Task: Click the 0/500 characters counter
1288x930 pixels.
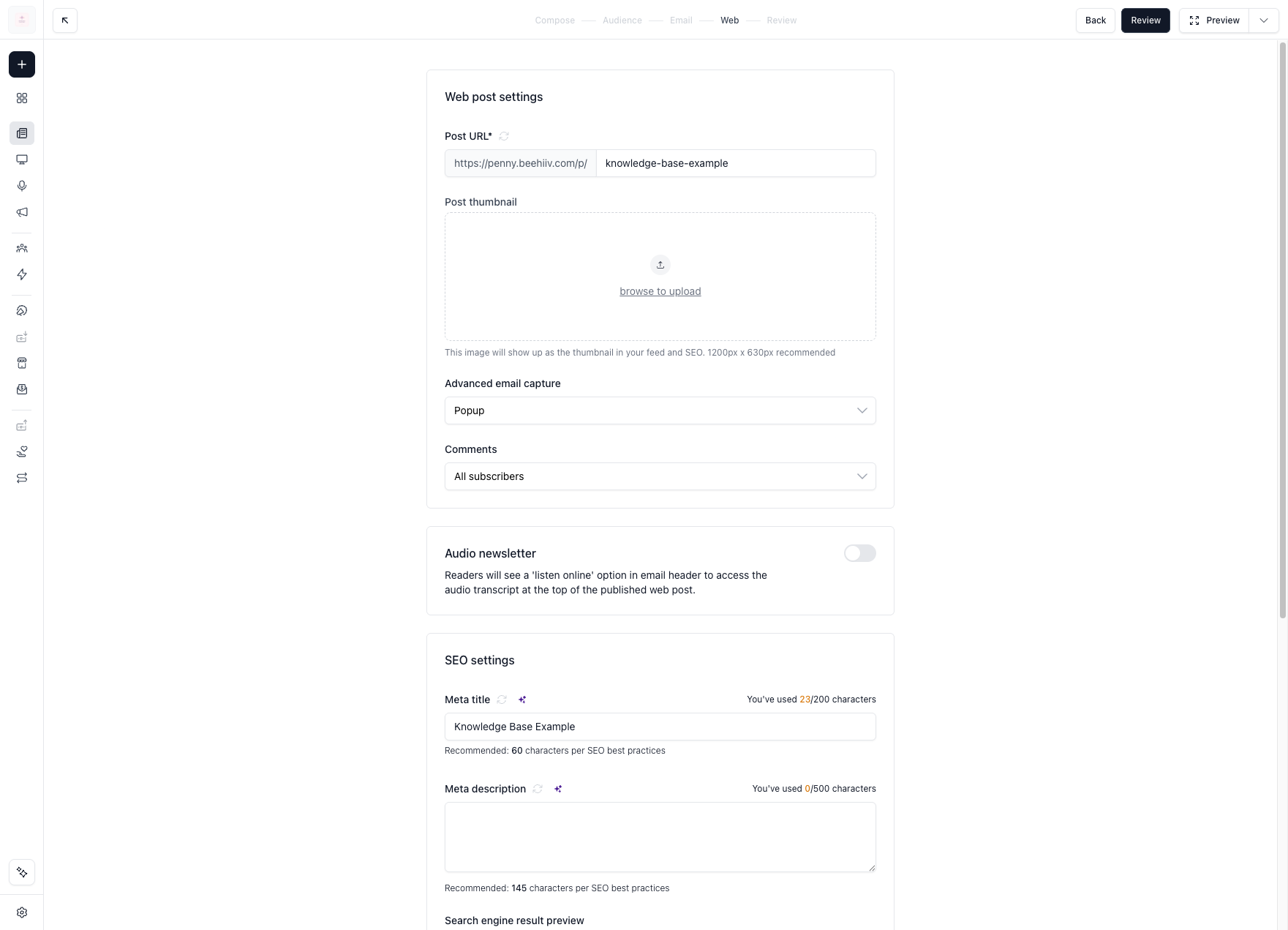Action: [814, 789]
